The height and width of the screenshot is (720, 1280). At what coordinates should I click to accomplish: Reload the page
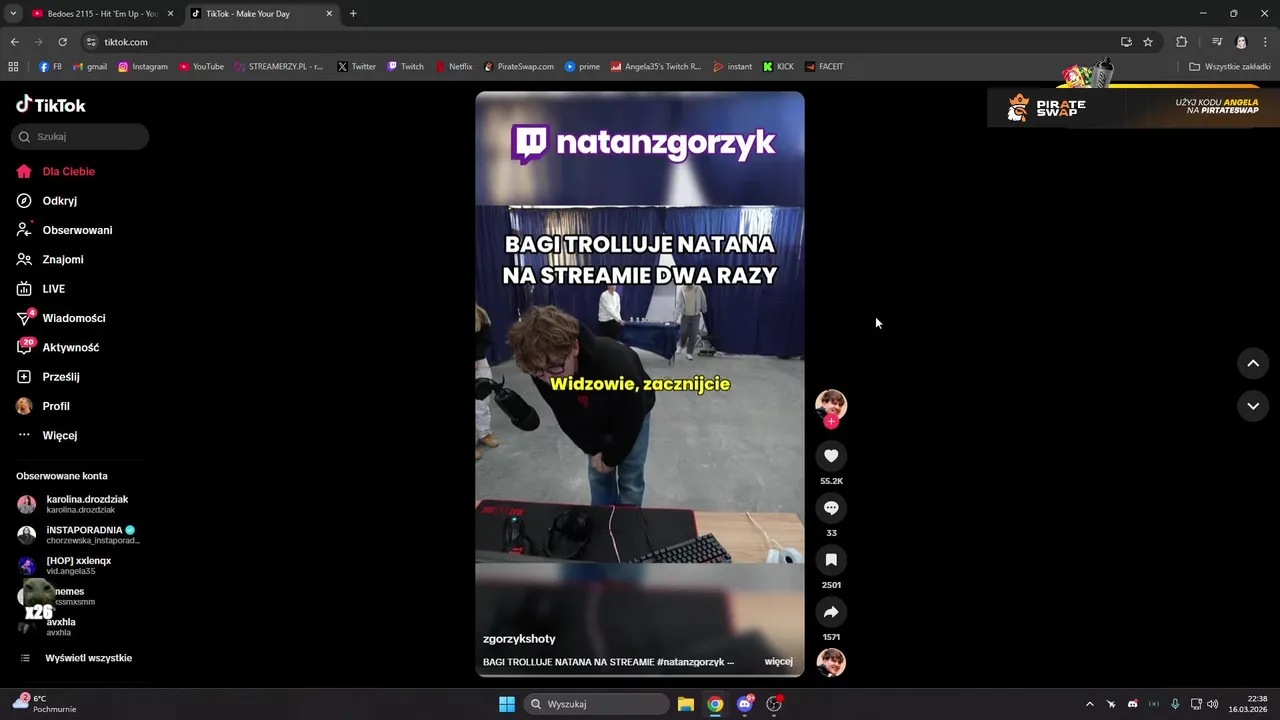pos(62,42)
